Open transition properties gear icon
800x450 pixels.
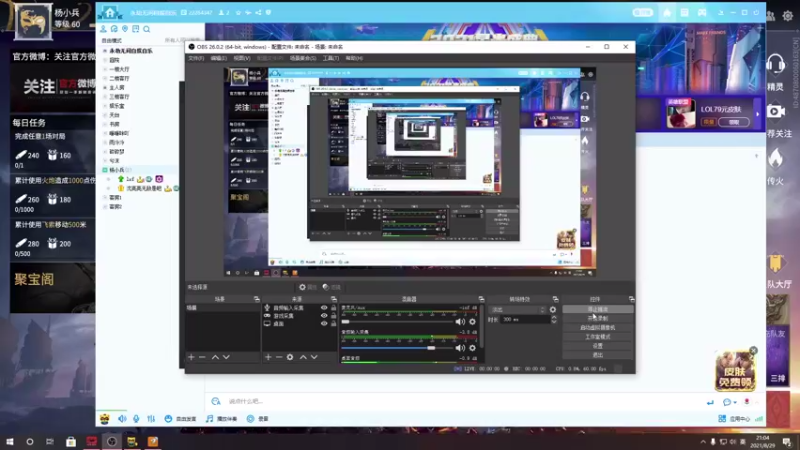pyautogui.click(x=553, y=310)
